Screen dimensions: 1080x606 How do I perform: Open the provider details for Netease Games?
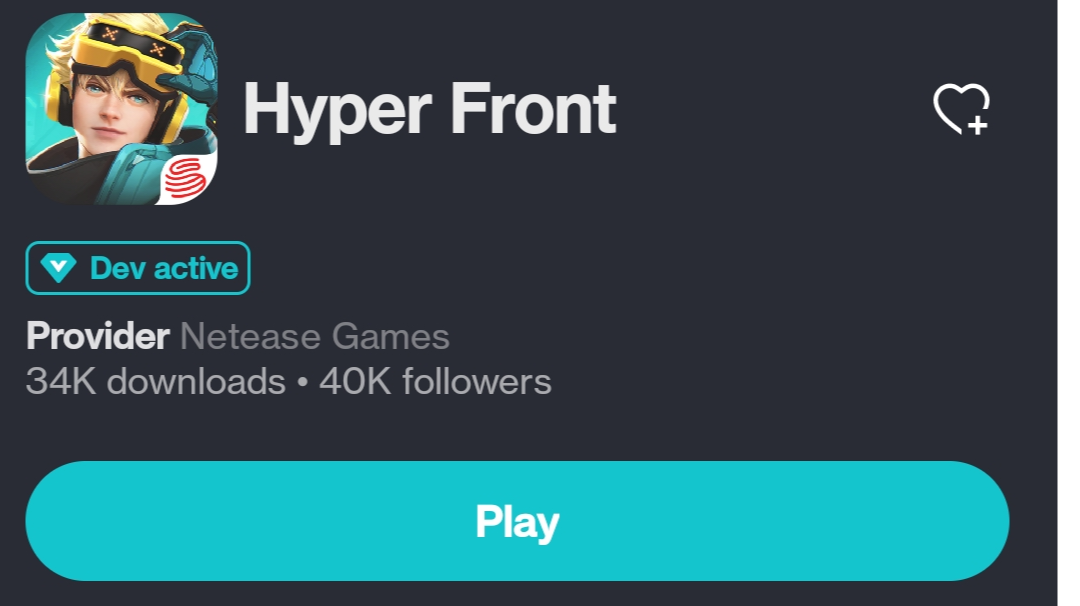tap(315, 337)
